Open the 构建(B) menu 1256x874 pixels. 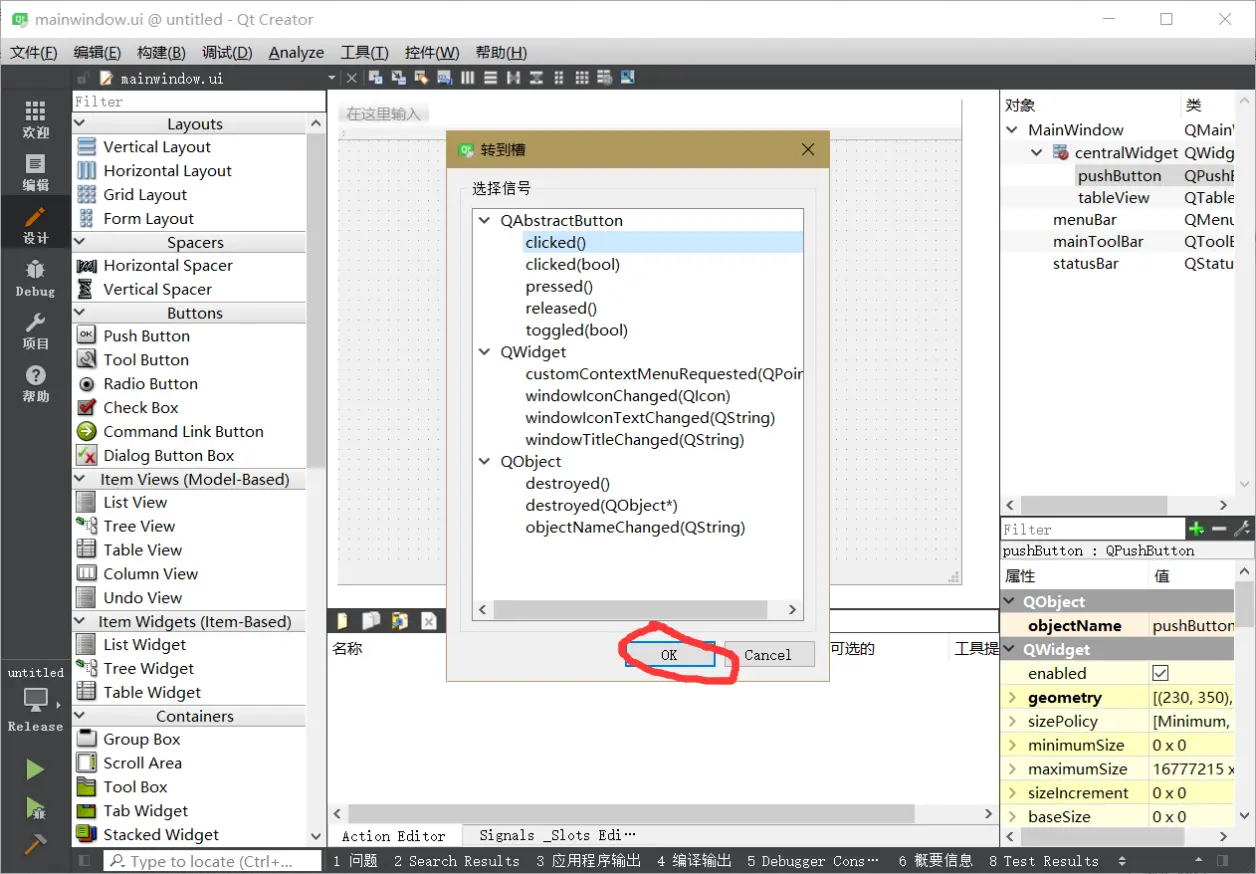(x=161, y=52)
